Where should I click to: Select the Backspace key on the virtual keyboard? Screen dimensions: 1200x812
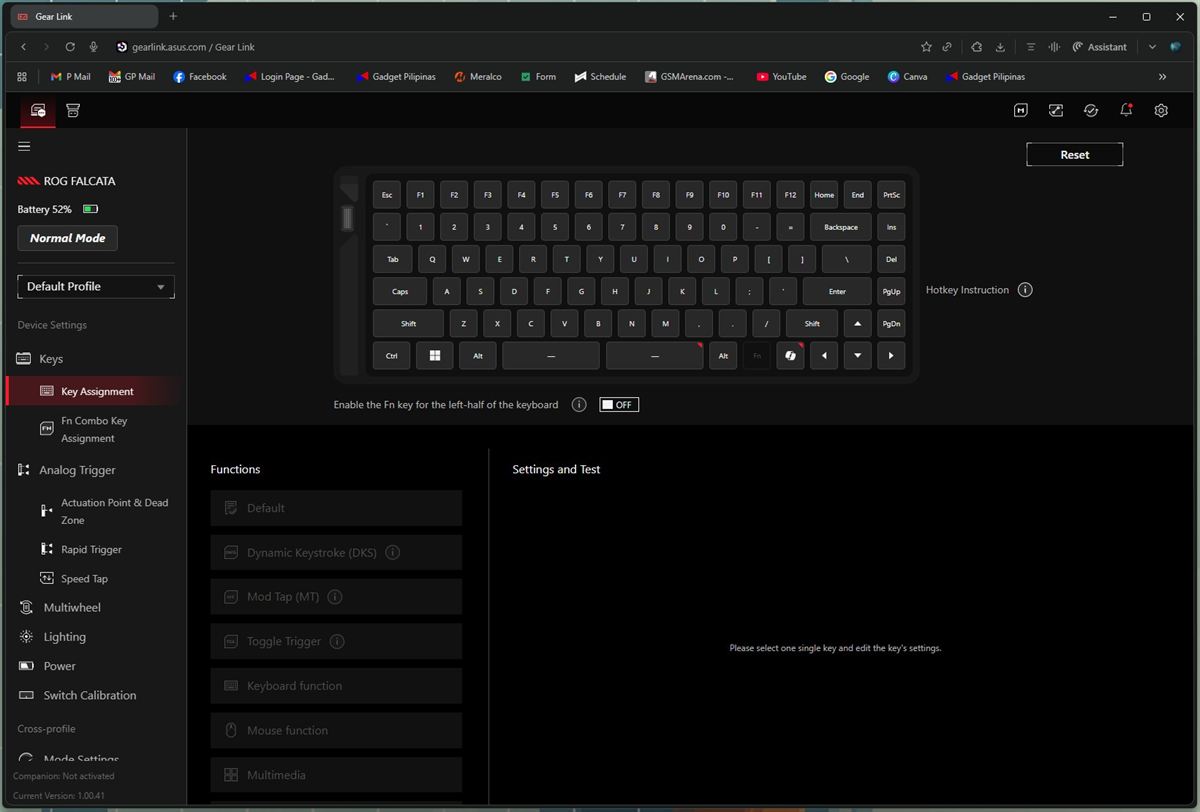click(x=840, y=227)
